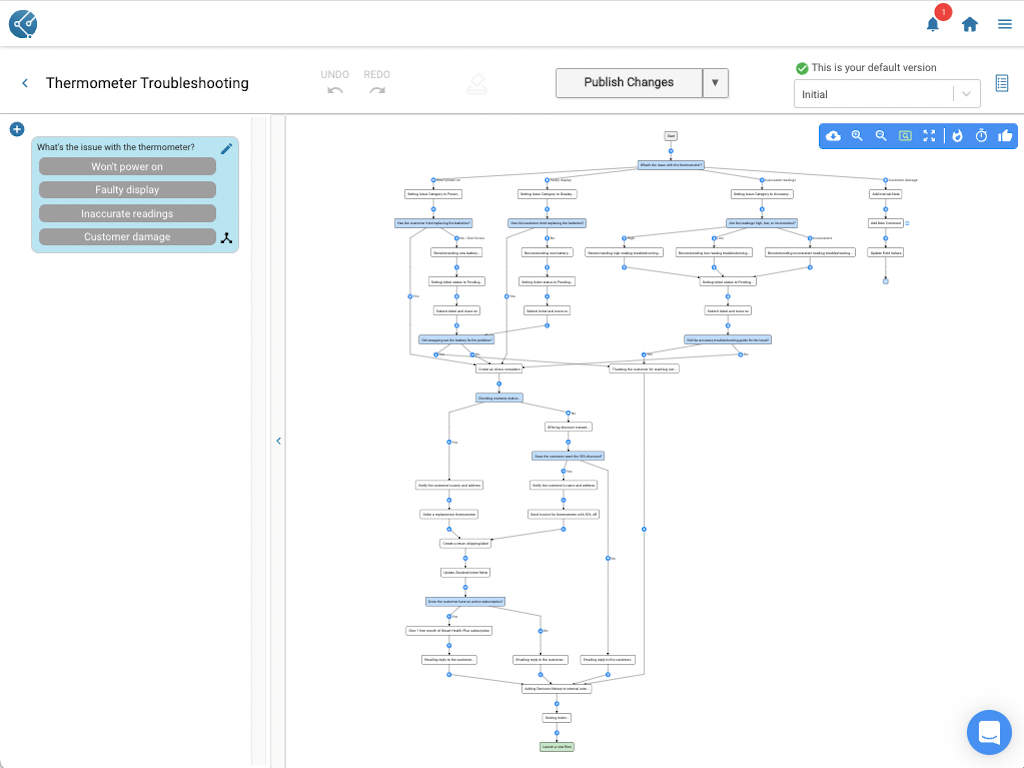
Task: Collapse the left panel with the chevron
Action: [278, 441]
